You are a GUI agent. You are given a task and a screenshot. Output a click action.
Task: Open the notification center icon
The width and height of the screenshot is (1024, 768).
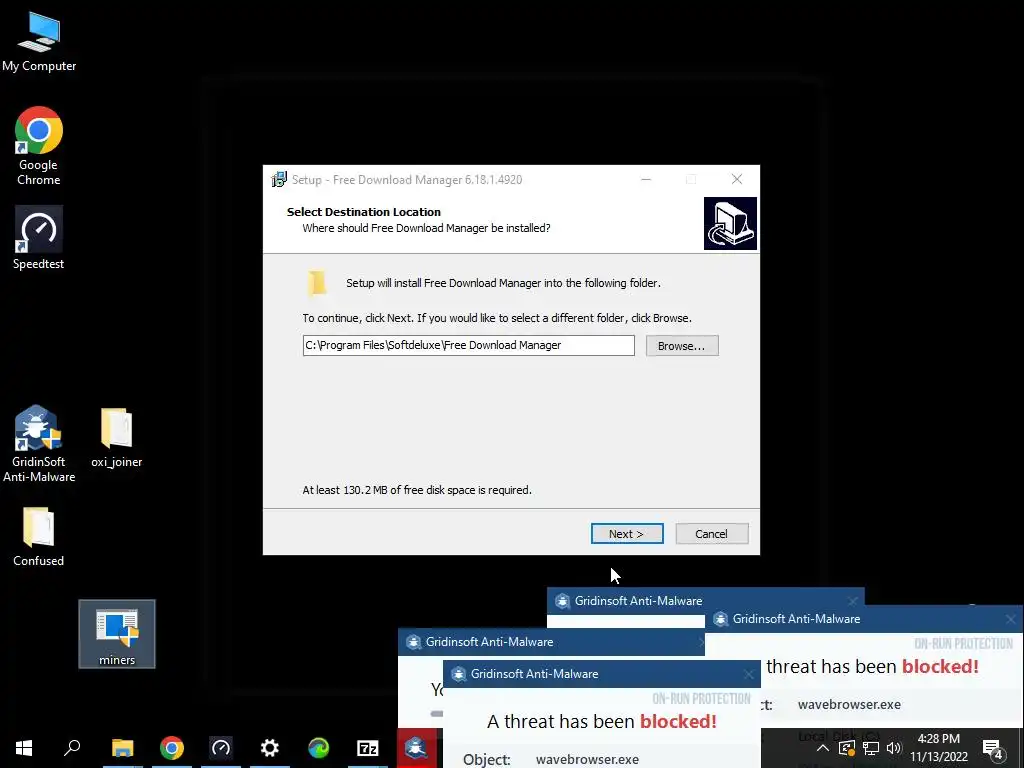tap(993, 749)
